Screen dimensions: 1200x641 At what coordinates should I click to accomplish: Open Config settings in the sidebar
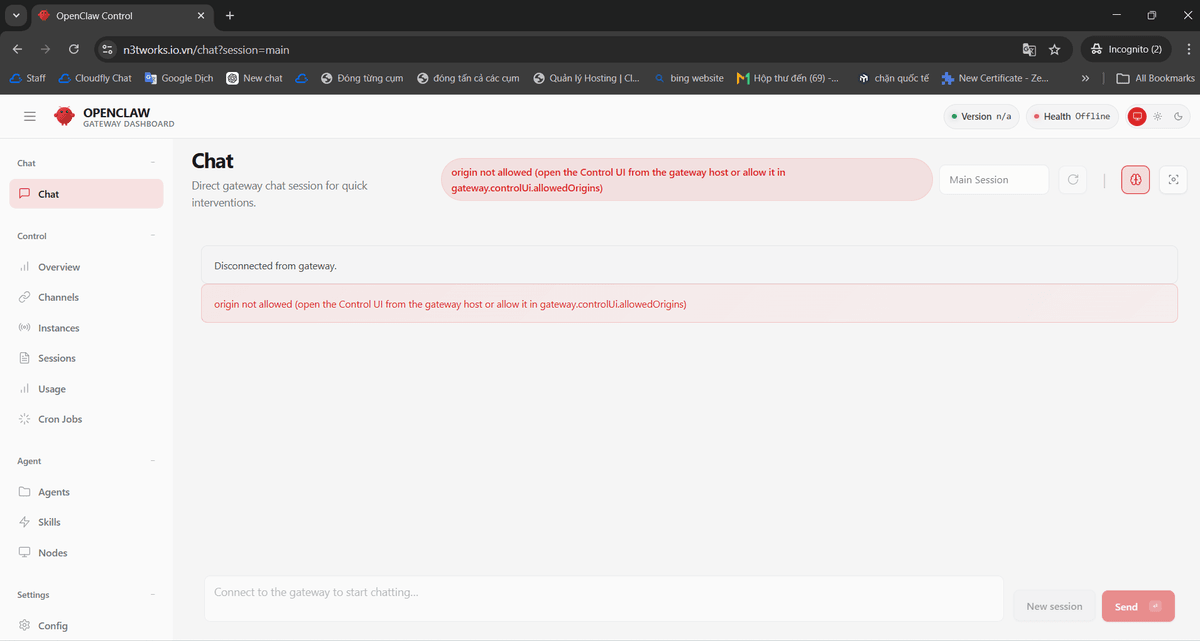(x=52, y=626)
